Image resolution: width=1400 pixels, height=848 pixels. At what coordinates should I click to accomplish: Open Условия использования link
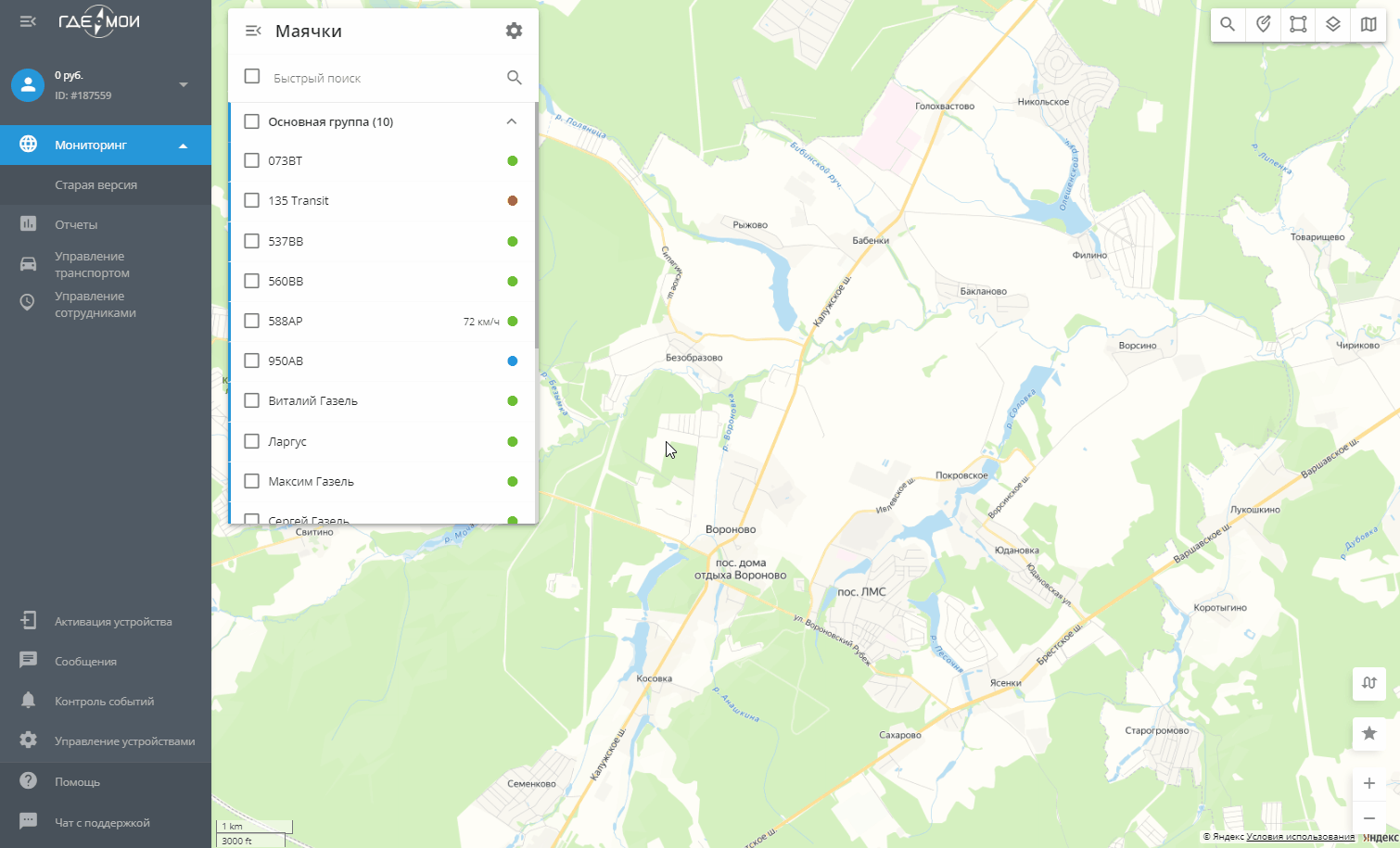point(1300,837)
